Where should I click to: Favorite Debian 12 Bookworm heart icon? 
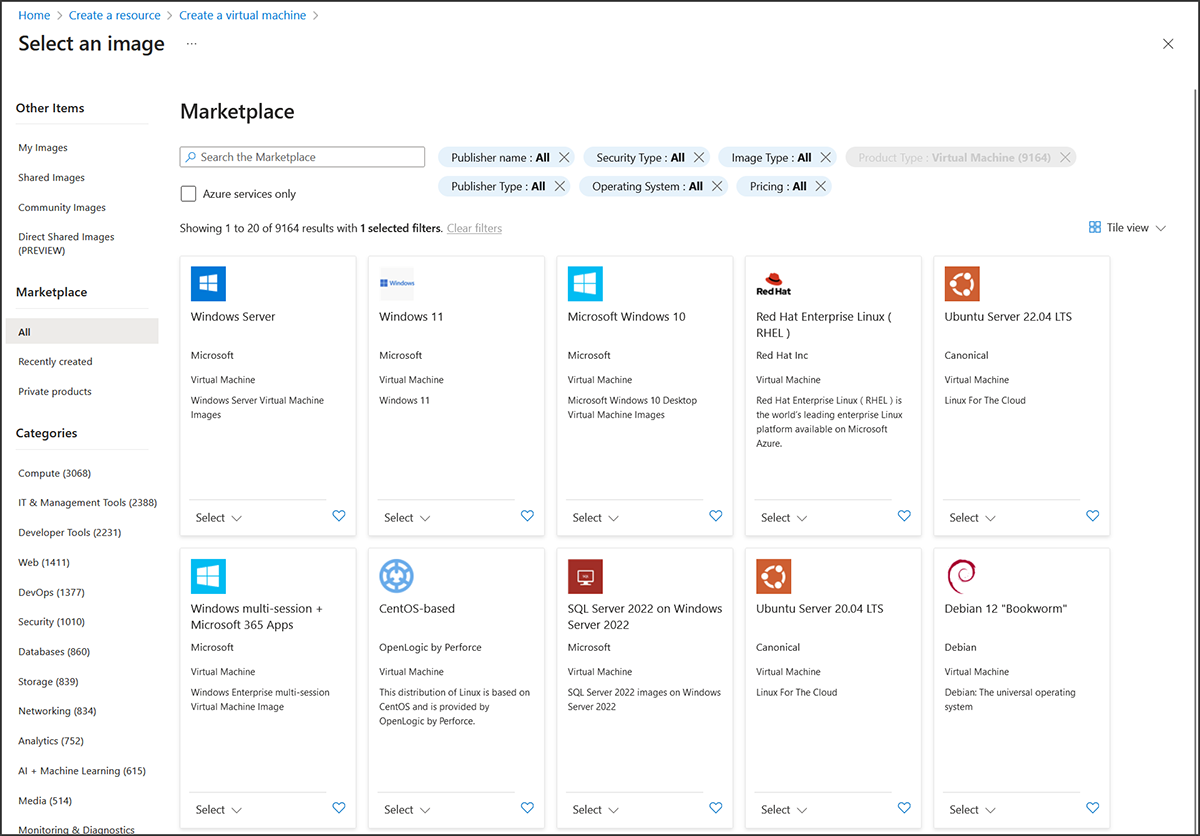(1092, 808)
